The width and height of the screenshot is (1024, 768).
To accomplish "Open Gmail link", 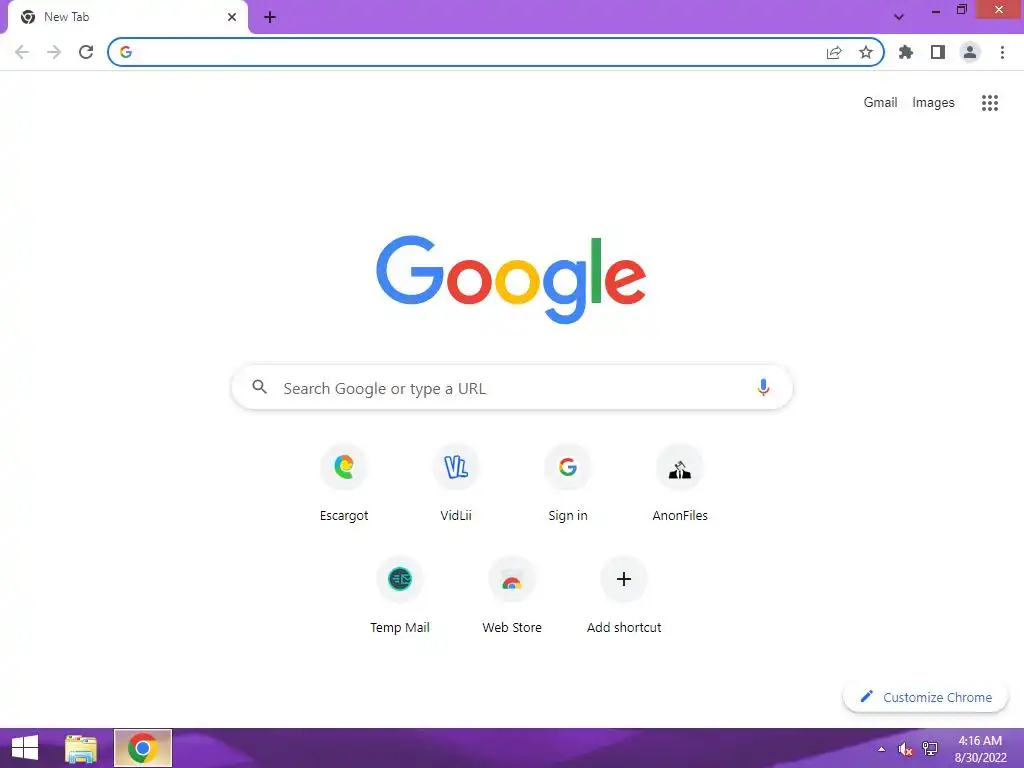I will click(x=880, y=103).
